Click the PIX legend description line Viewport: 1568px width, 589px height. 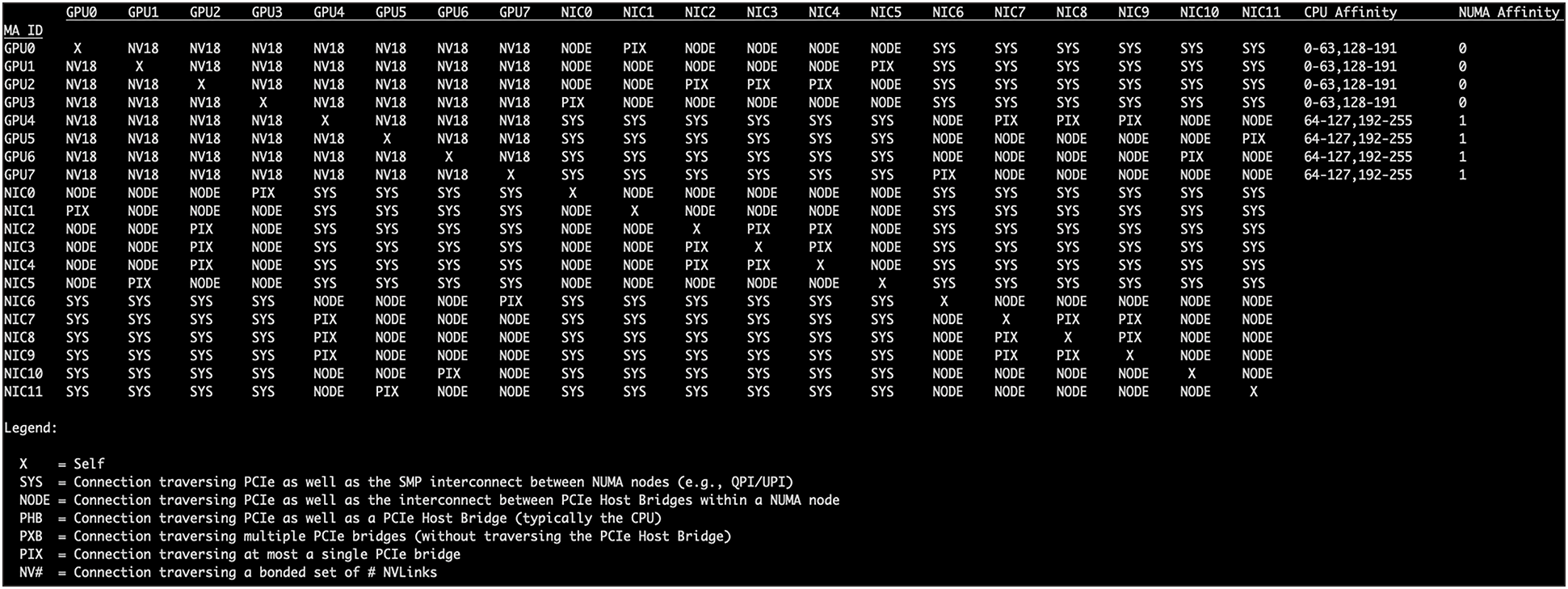coord(240,554)
